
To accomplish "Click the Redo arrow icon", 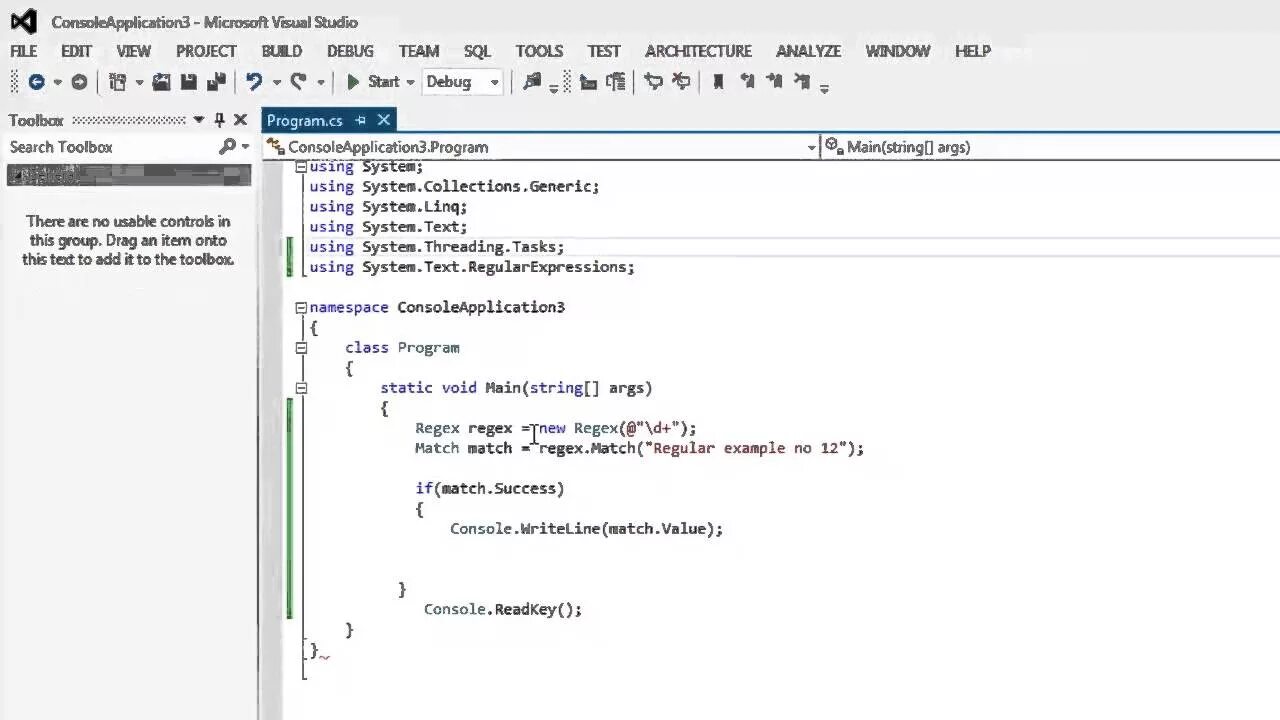I will click(298, 82).
